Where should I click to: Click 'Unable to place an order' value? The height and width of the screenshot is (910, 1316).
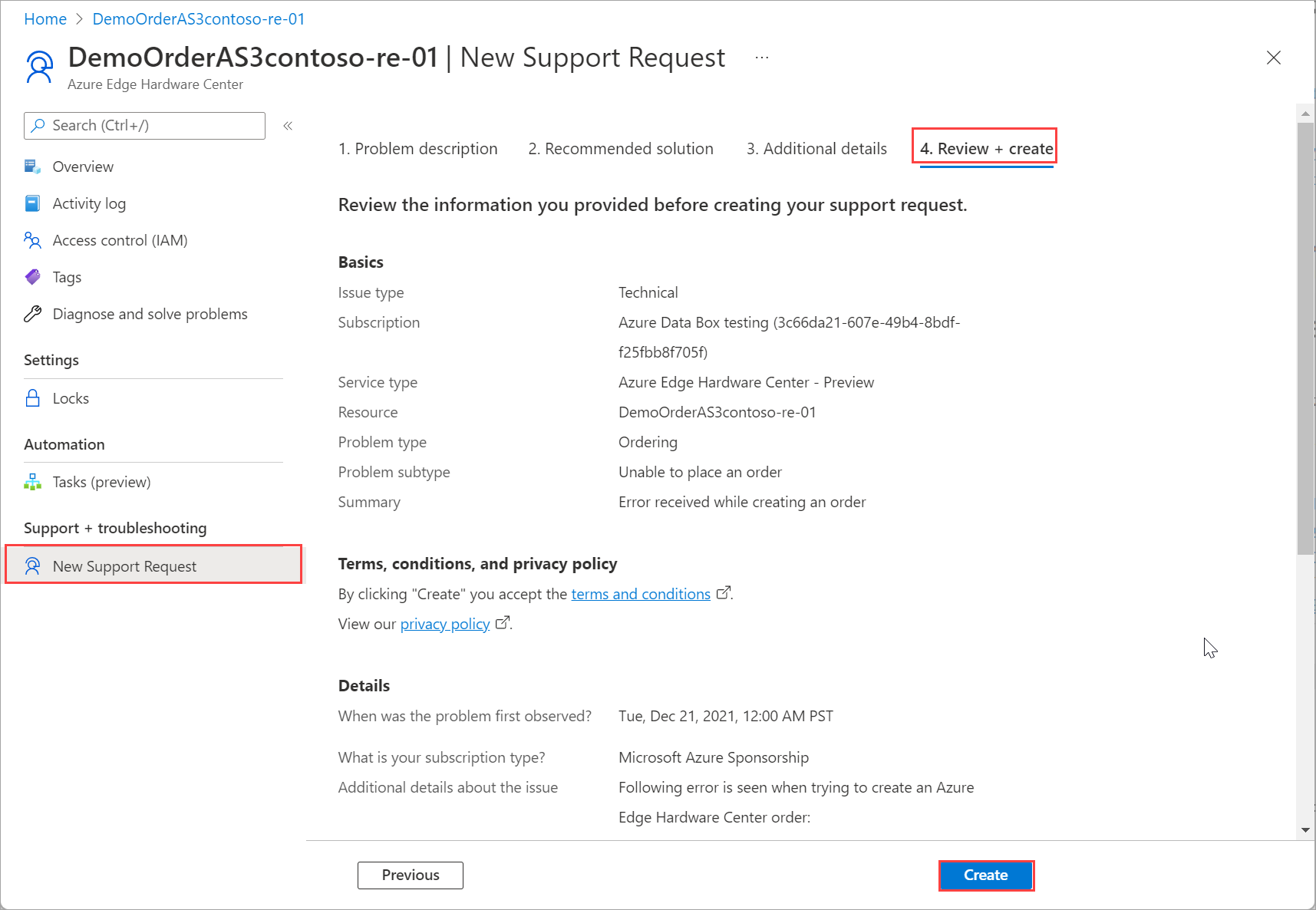click(x=700, y=472)
